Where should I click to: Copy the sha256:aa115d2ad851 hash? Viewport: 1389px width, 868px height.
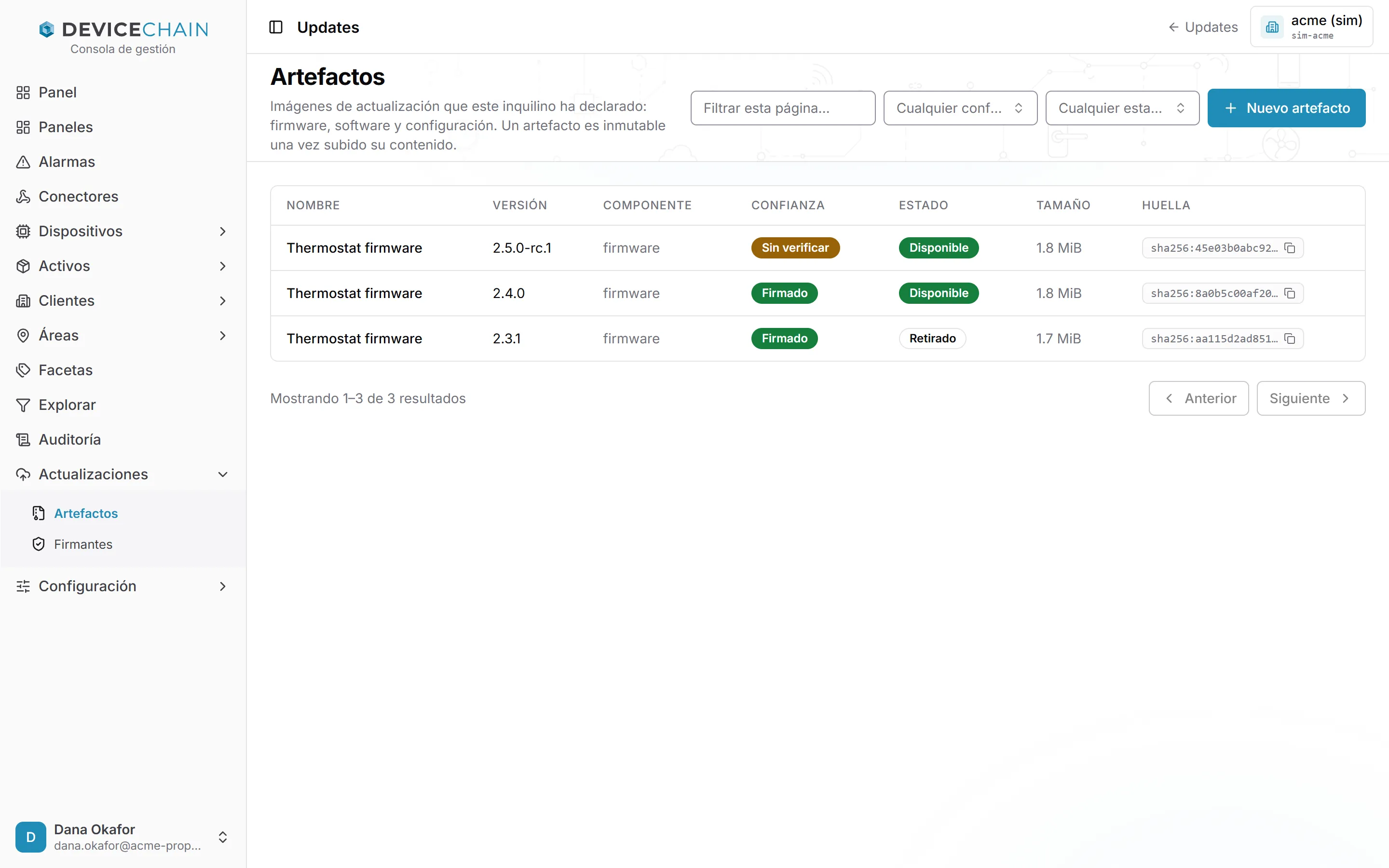[1290, 339]
